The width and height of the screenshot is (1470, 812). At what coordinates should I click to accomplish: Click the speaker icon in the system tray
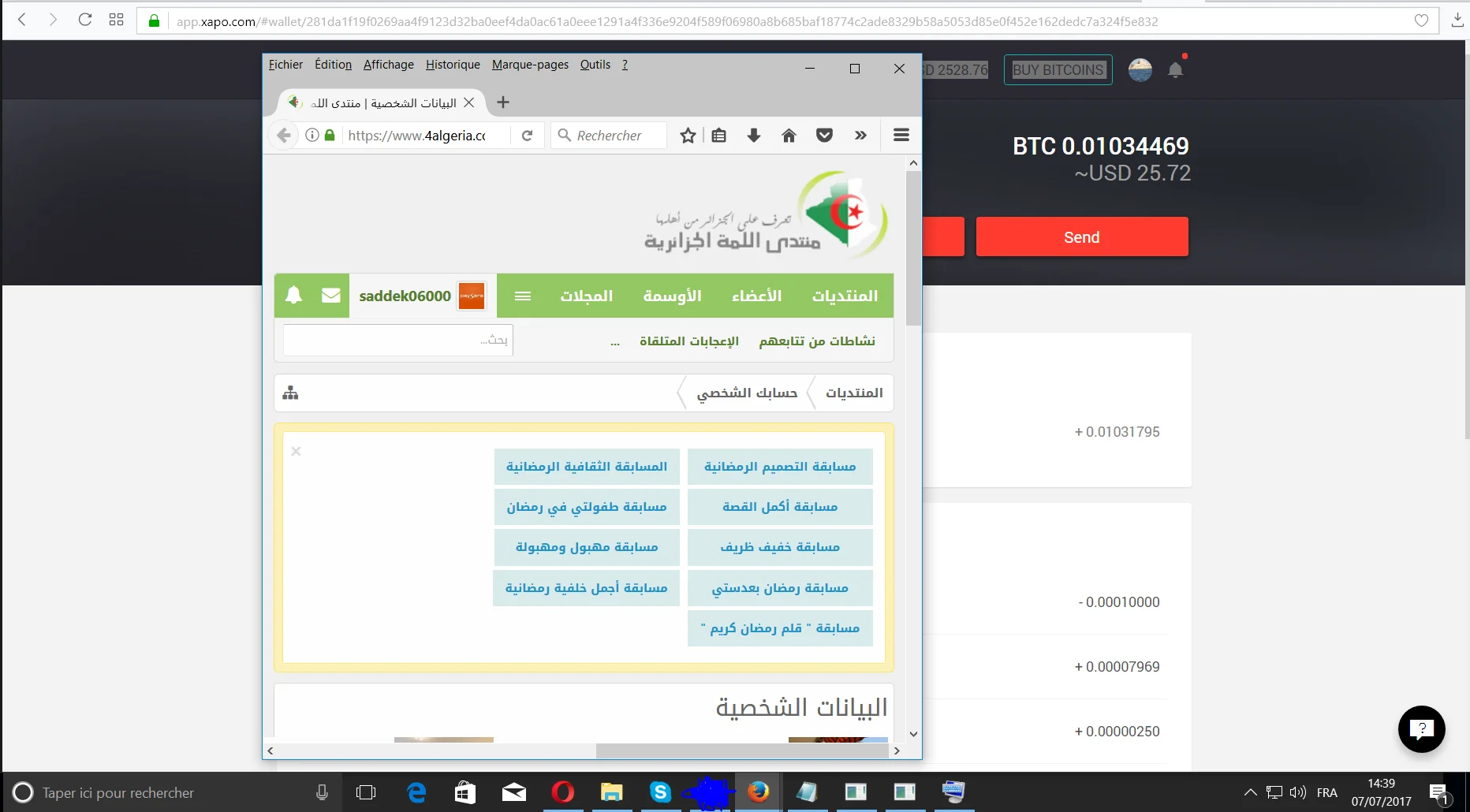click(1297, 792)
